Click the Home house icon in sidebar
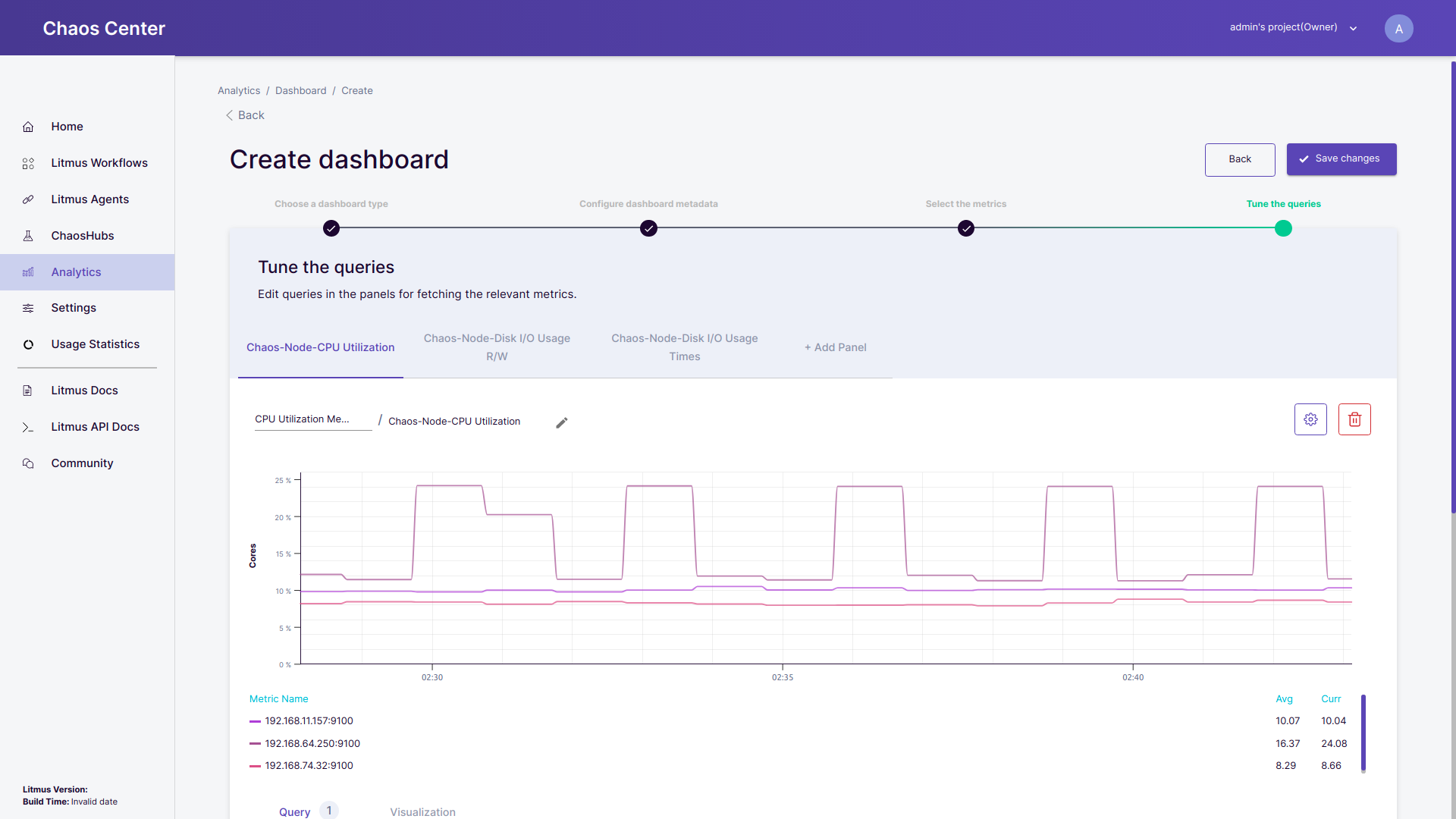 (28, 127)
